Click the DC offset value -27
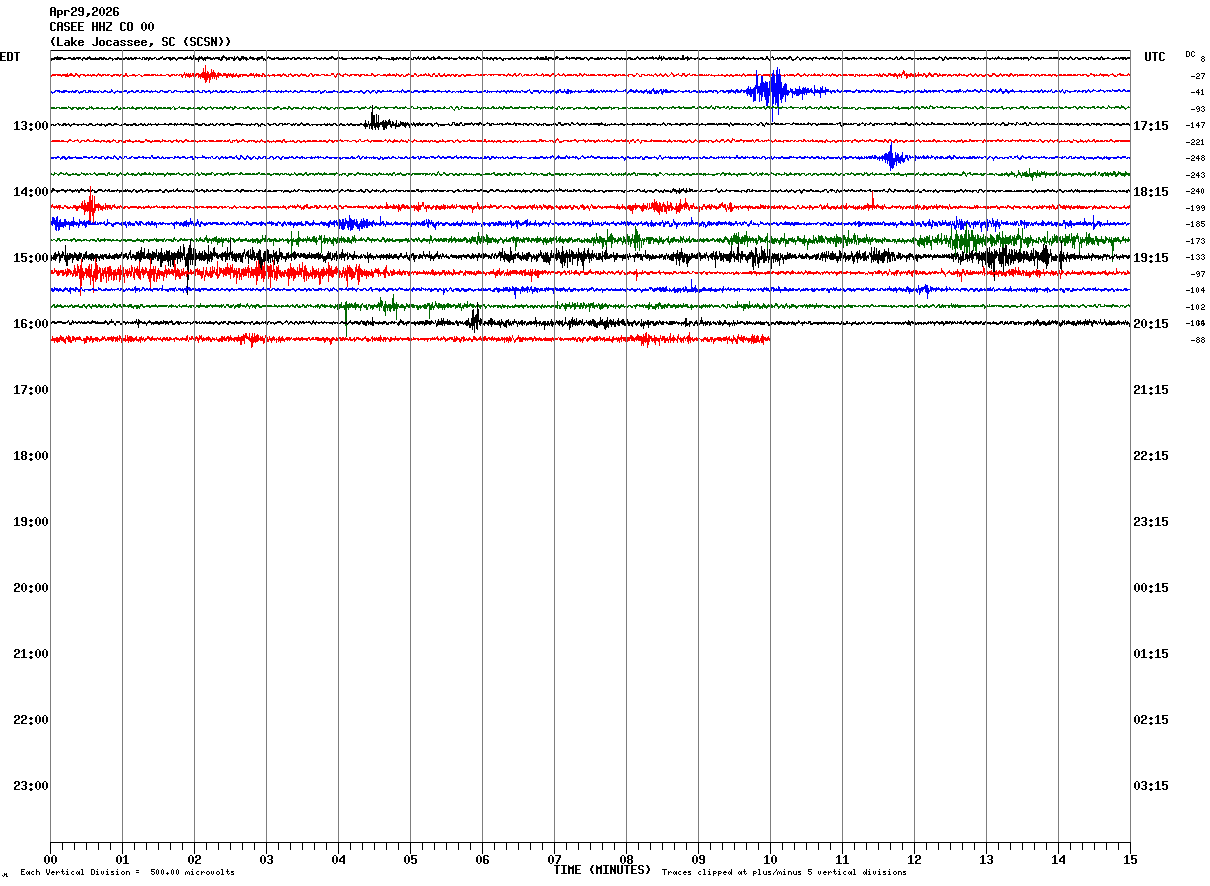The height and width of the screenshot is (886, 1210). click(x=1197, y=76)
